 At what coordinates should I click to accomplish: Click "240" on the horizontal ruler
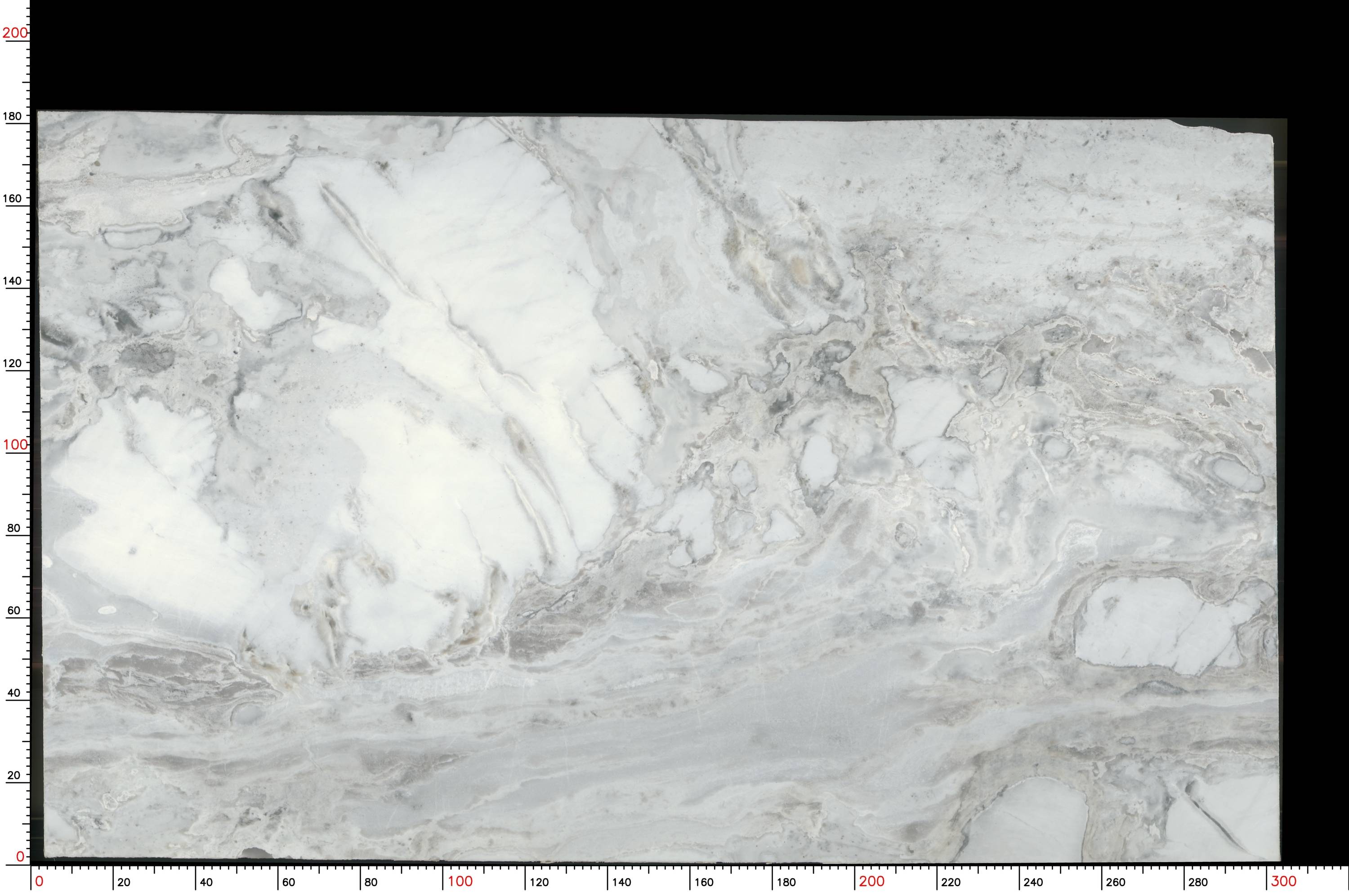click(1033, 882)
